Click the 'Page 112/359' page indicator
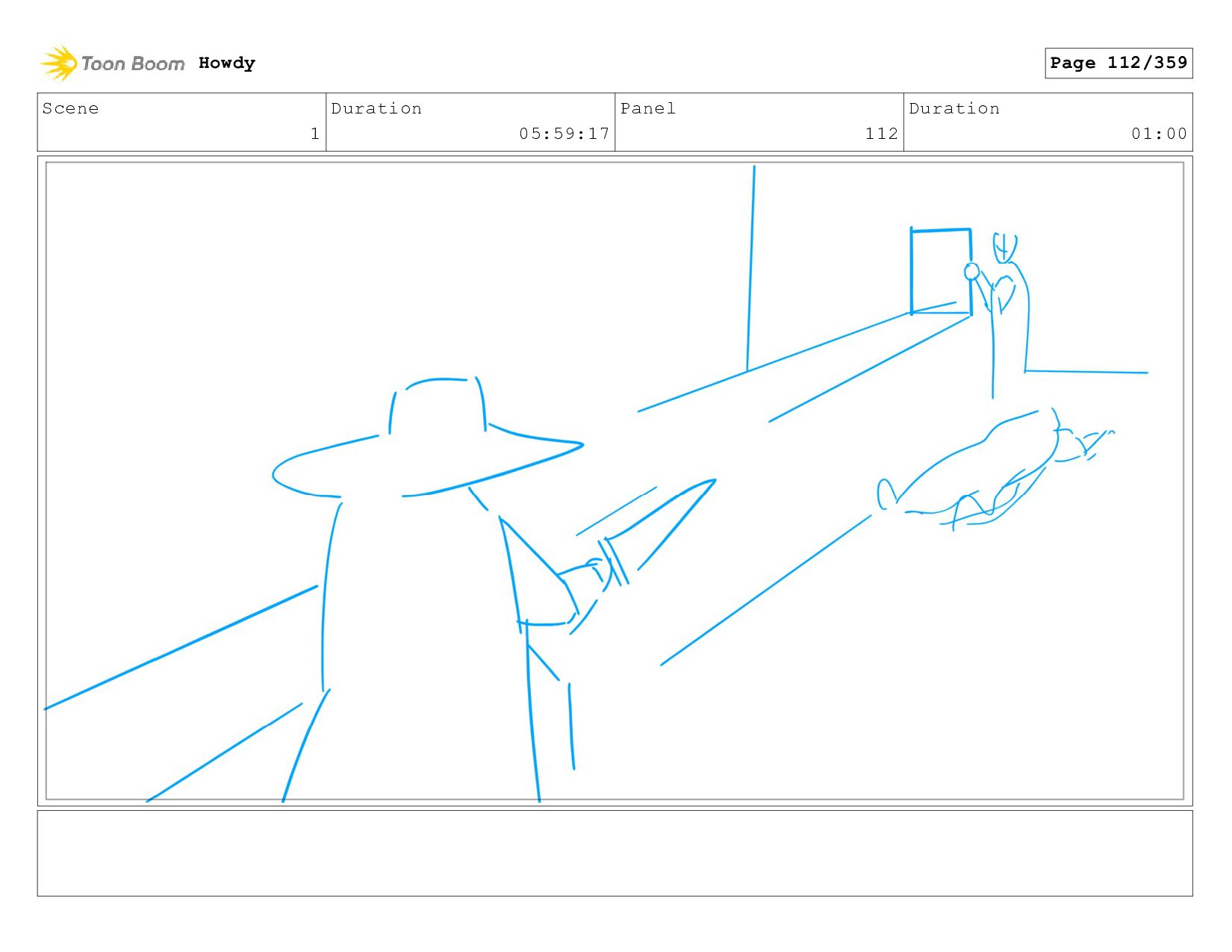The height and width of the screenshot is (952, 1232). point(1119,63)
